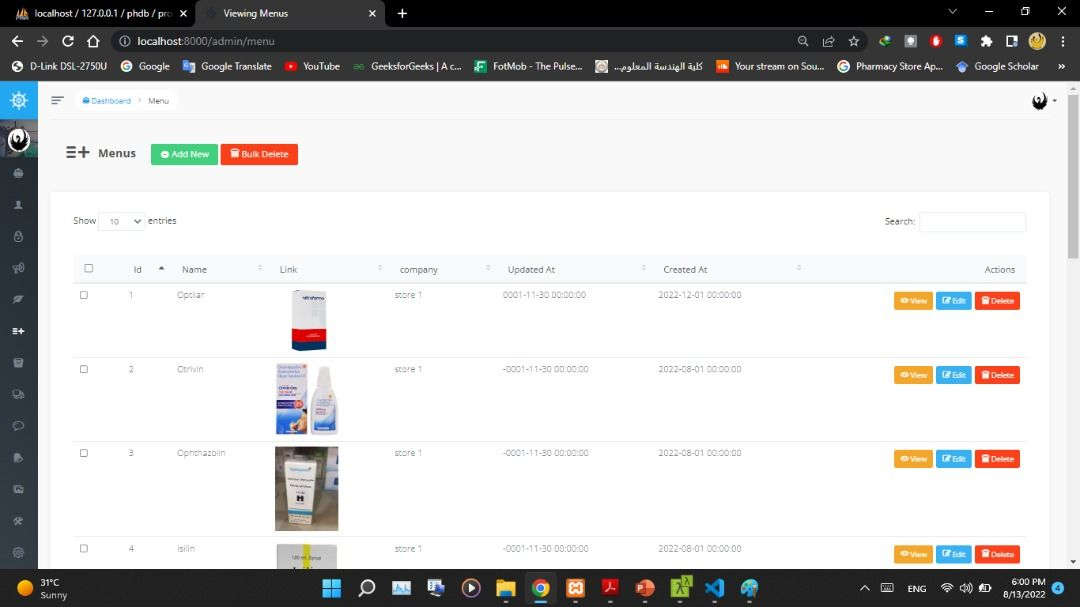Click the Bulk Delete button
Viewport: 1080px width, 607px height.
coord(259,154)
